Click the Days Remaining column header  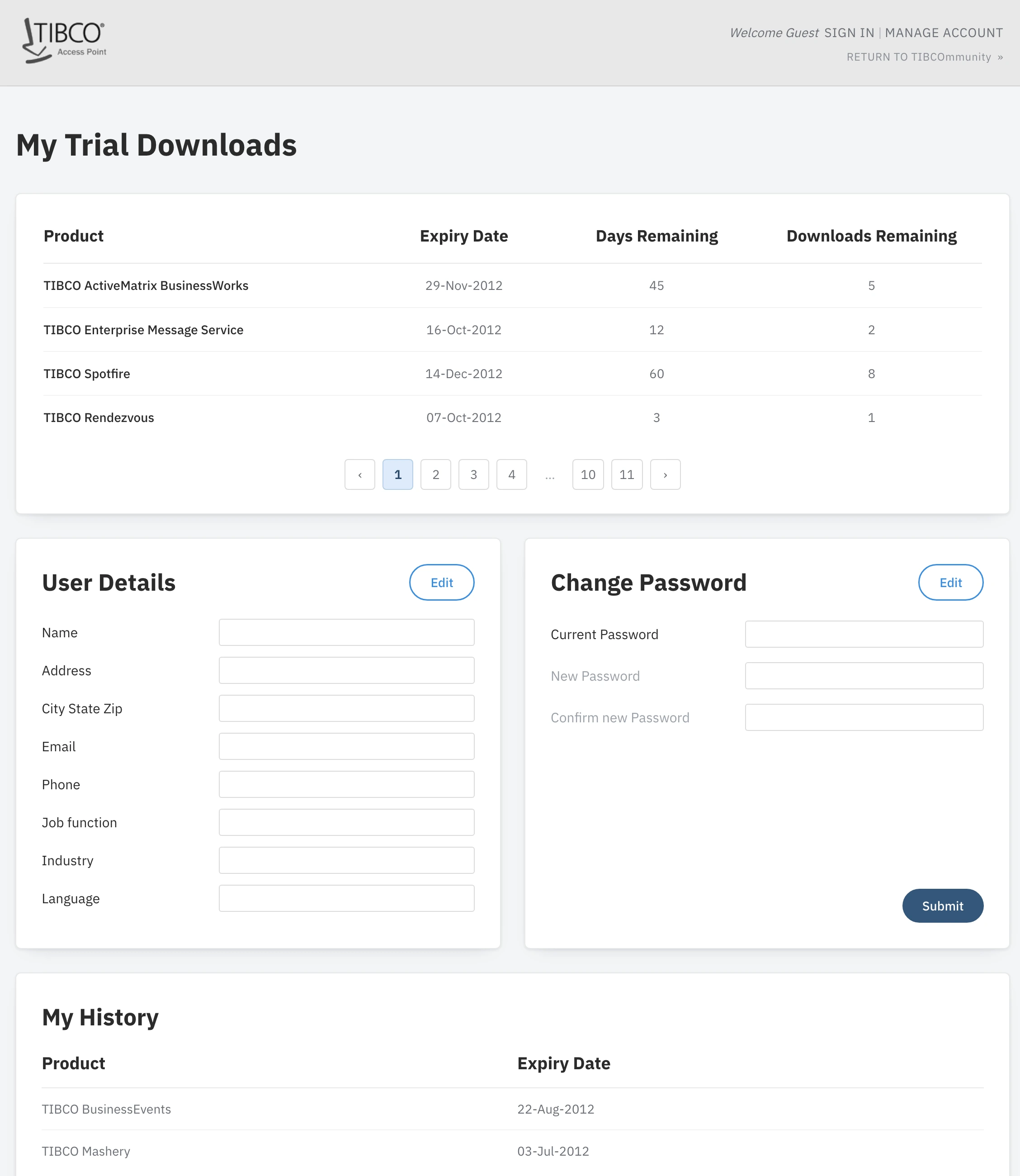[x=656, y=237]
